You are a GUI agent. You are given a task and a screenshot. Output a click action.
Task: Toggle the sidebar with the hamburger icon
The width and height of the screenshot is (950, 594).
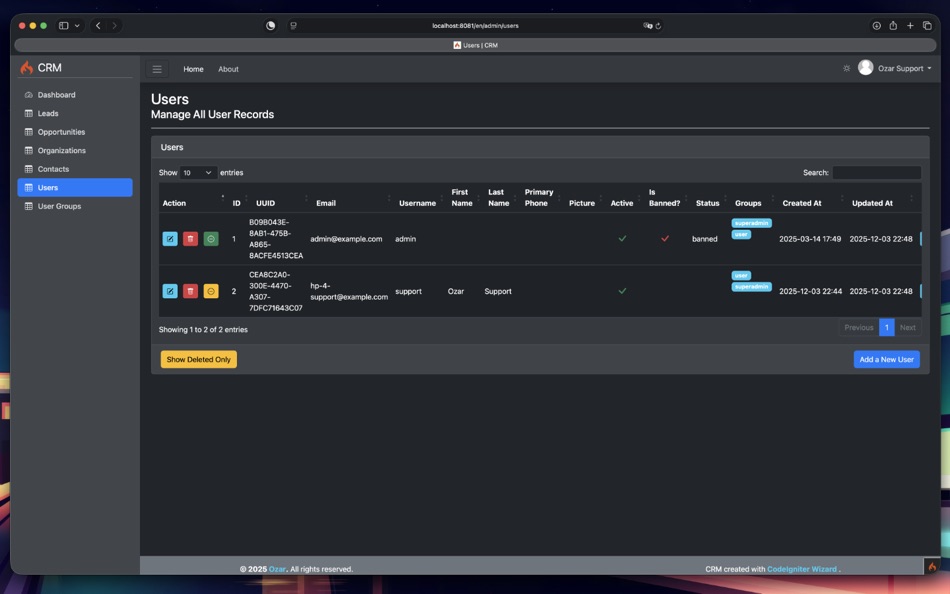pos(157,69)
